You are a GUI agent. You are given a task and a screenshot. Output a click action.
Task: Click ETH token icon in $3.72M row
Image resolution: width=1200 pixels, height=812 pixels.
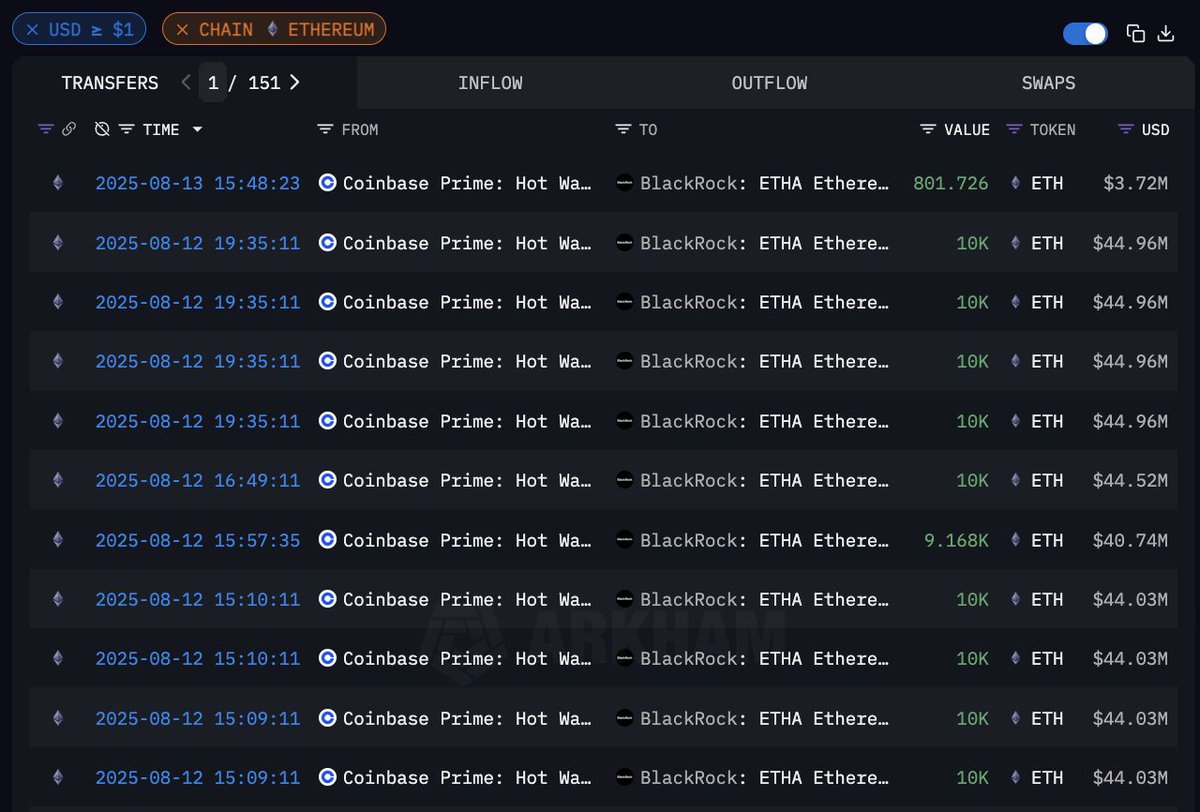tap(1016, 183)
